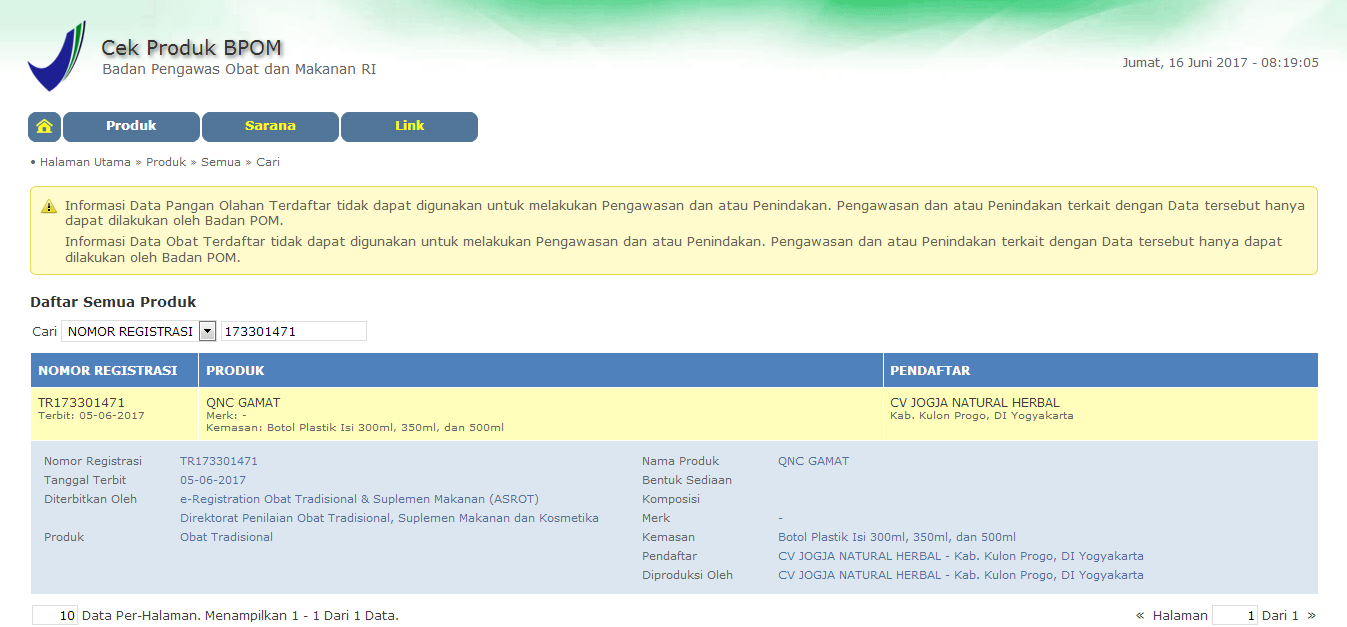The width and height of the screenshot is (1347, 627).
Task: Focus the search field containing 173301471
Action: pos(294,331)
